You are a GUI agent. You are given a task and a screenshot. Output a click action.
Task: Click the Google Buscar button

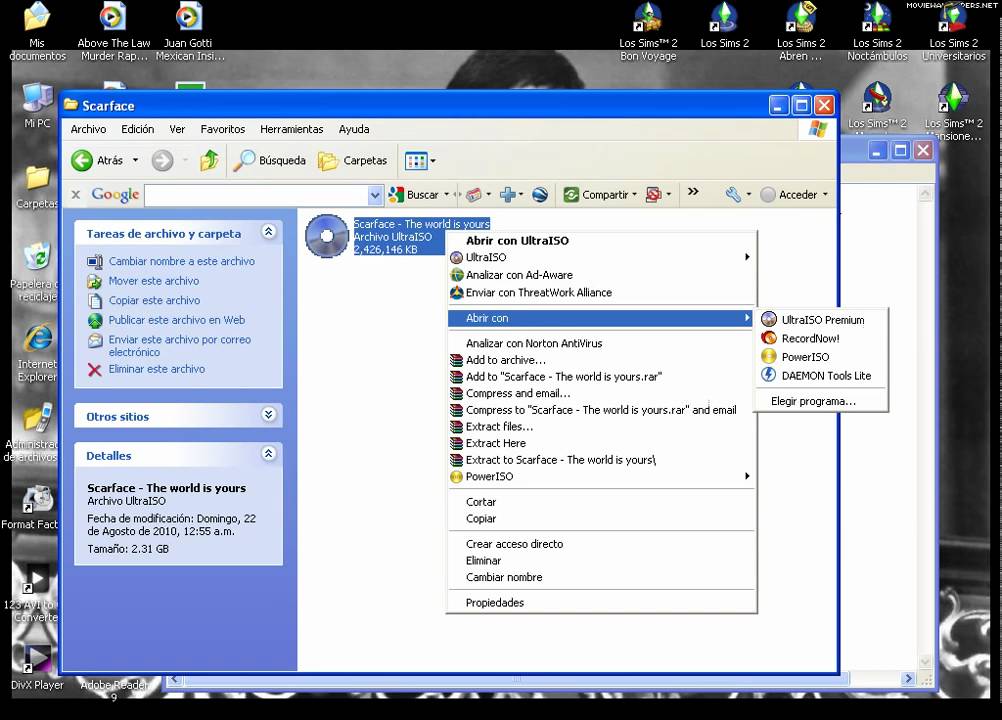click(414, 195)
